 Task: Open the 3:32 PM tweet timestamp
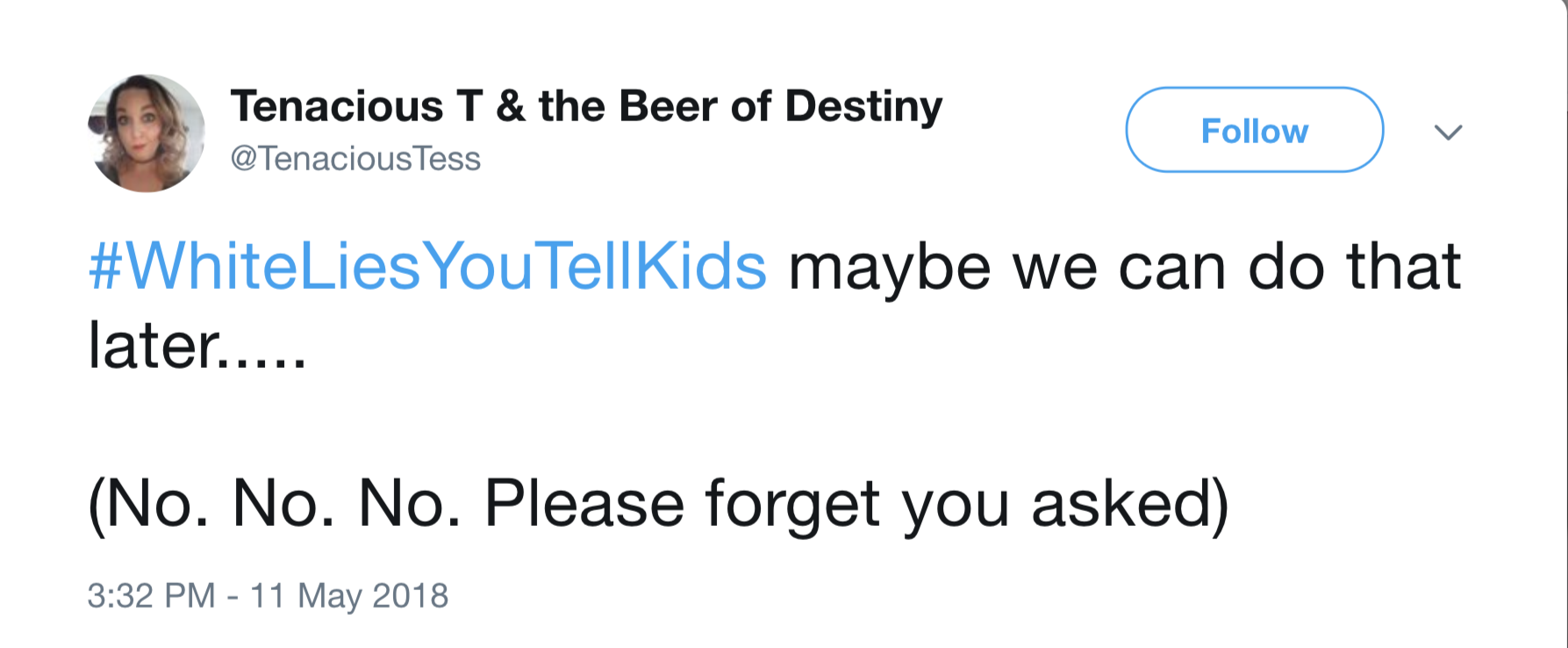coord(151,595)
